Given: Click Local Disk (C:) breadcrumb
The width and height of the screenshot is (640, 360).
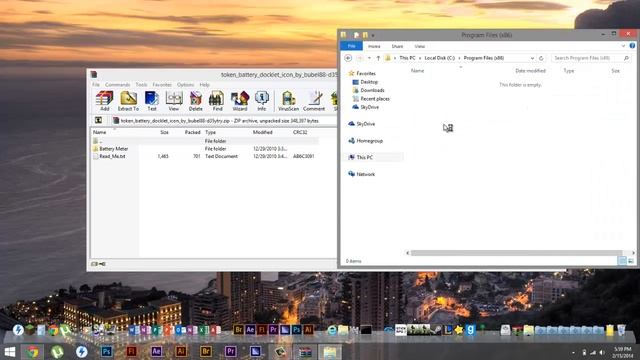Looking at the screenshot, I should click(x=440, y=58).
